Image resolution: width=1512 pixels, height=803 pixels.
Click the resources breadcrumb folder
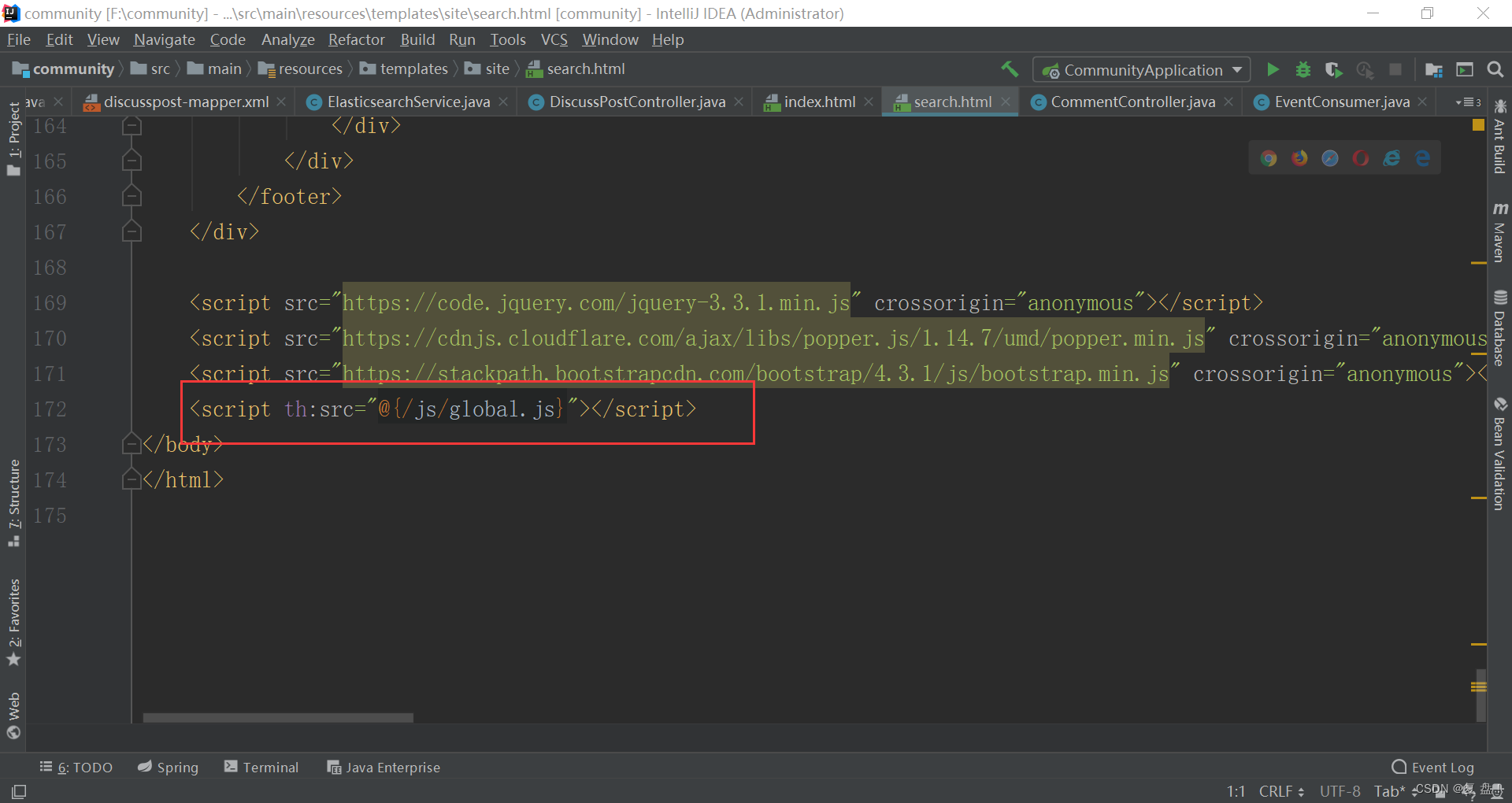click(x=301, y=69)
